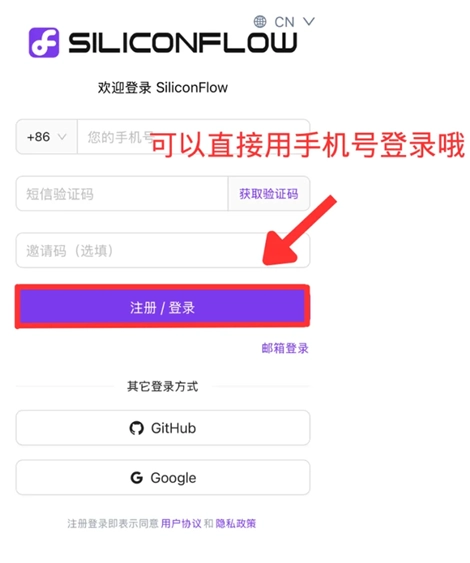470x563 pixels.
Task: Click the globe language icon
Action: (x=260, y=22)
